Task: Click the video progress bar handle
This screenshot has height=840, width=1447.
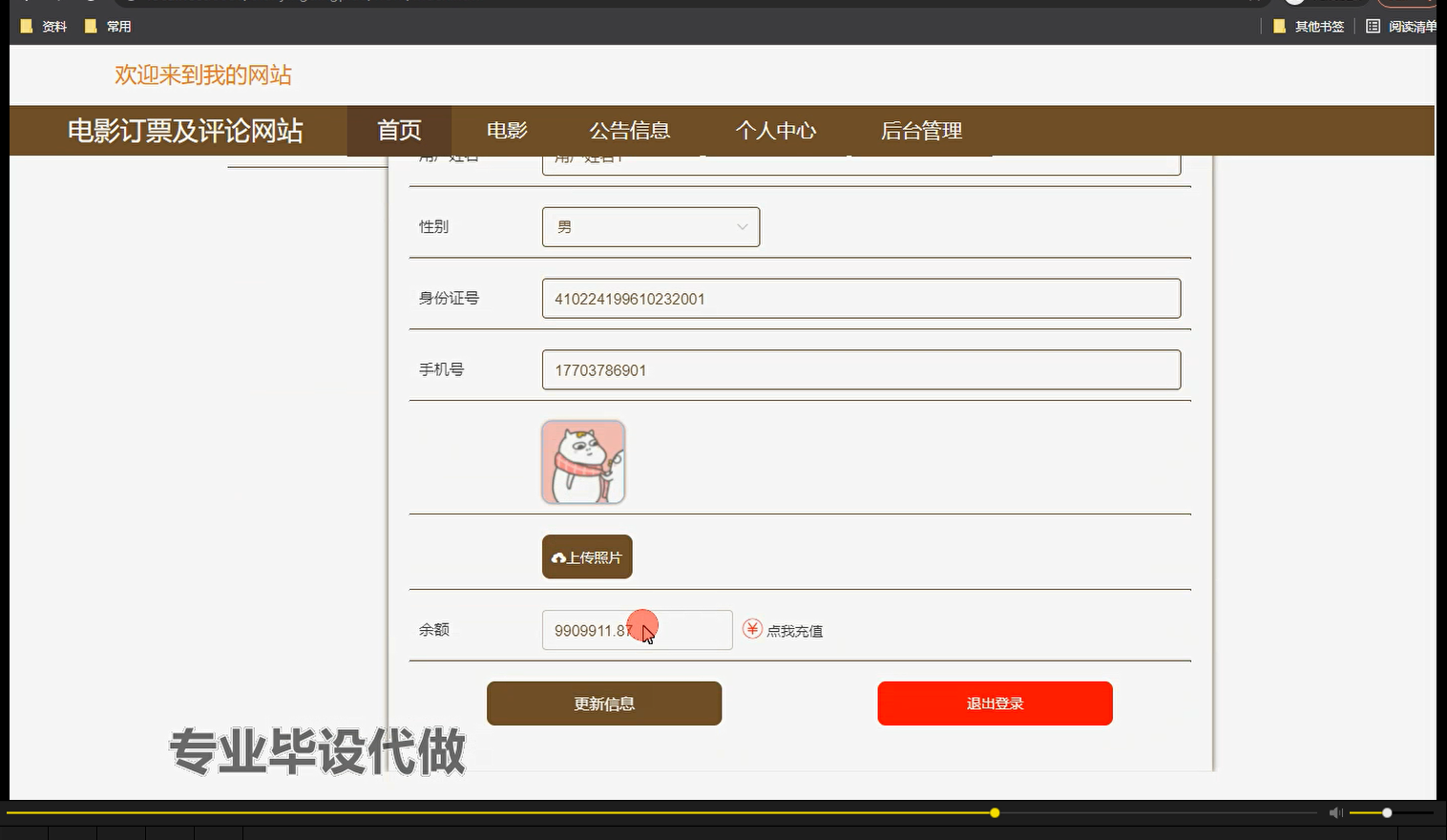Action: click(x=995, y=812)
